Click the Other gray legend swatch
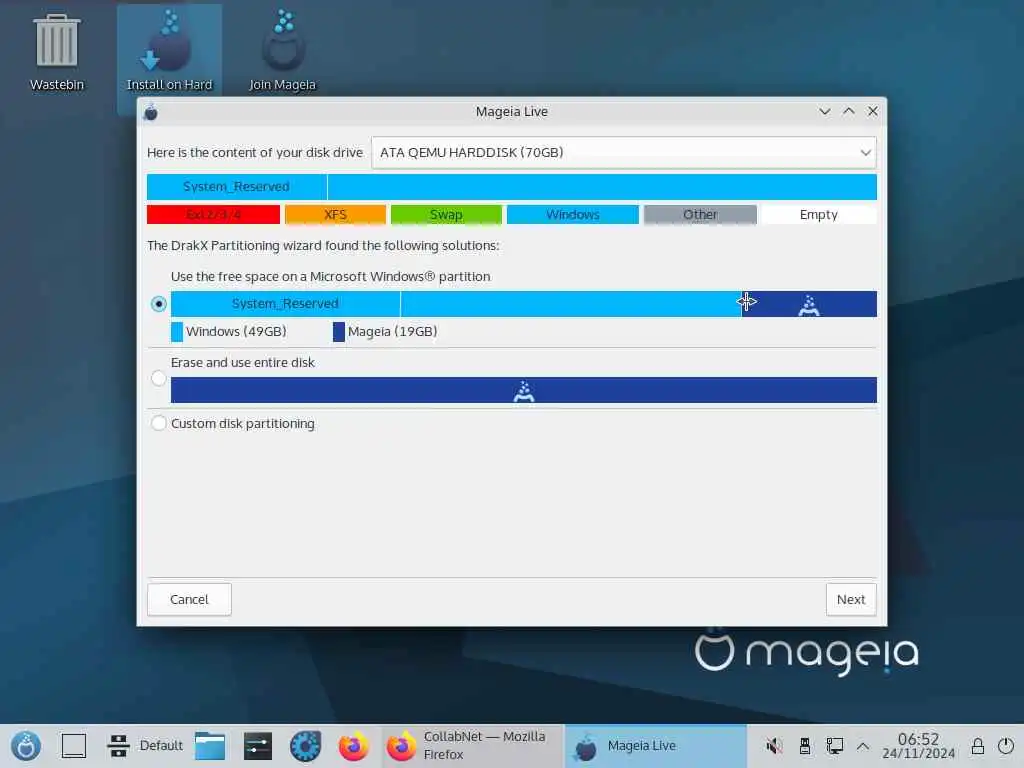 pyautogui.click(x=700, y=214)
